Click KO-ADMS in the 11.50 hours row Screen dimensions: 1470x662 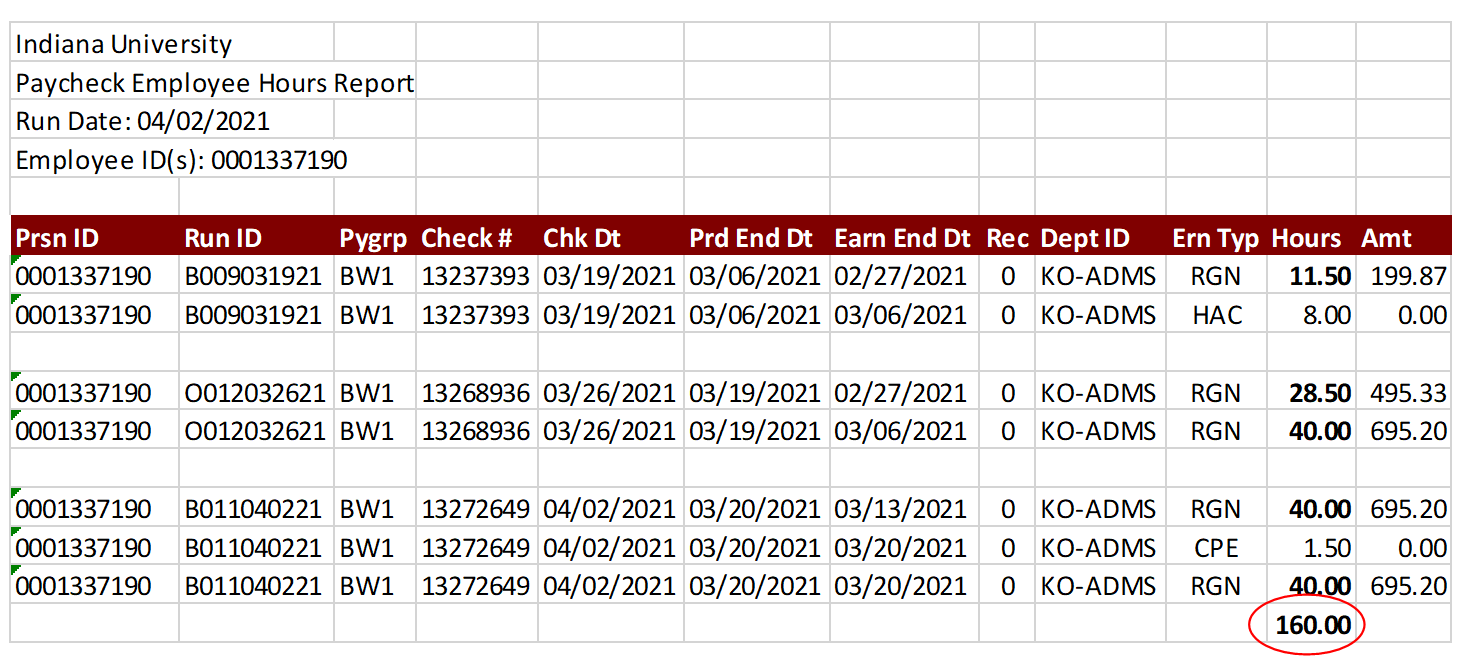1098,277
